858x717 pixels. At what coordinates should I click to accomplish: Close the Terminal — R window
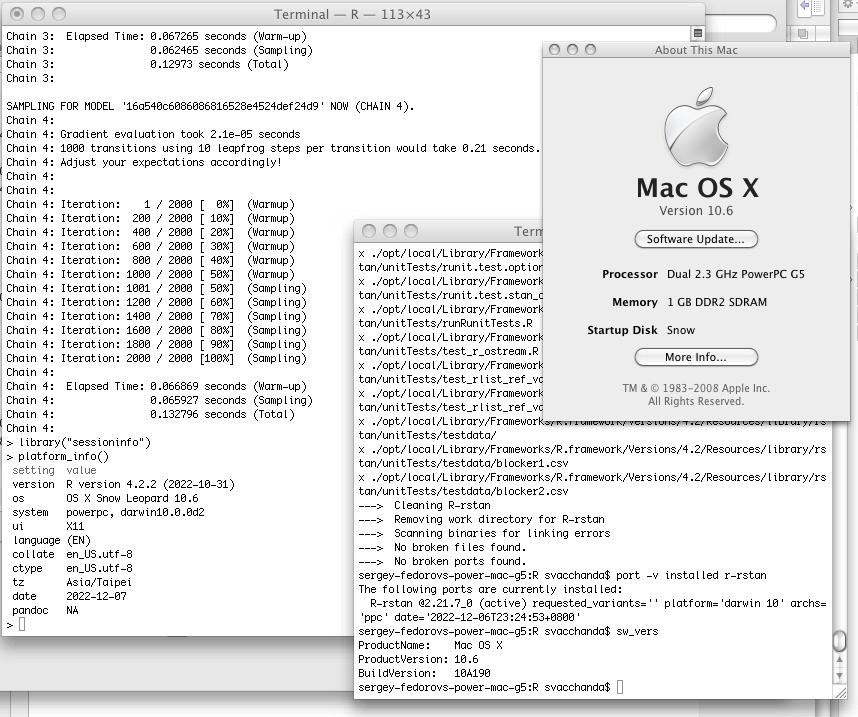tap(17, 14)
